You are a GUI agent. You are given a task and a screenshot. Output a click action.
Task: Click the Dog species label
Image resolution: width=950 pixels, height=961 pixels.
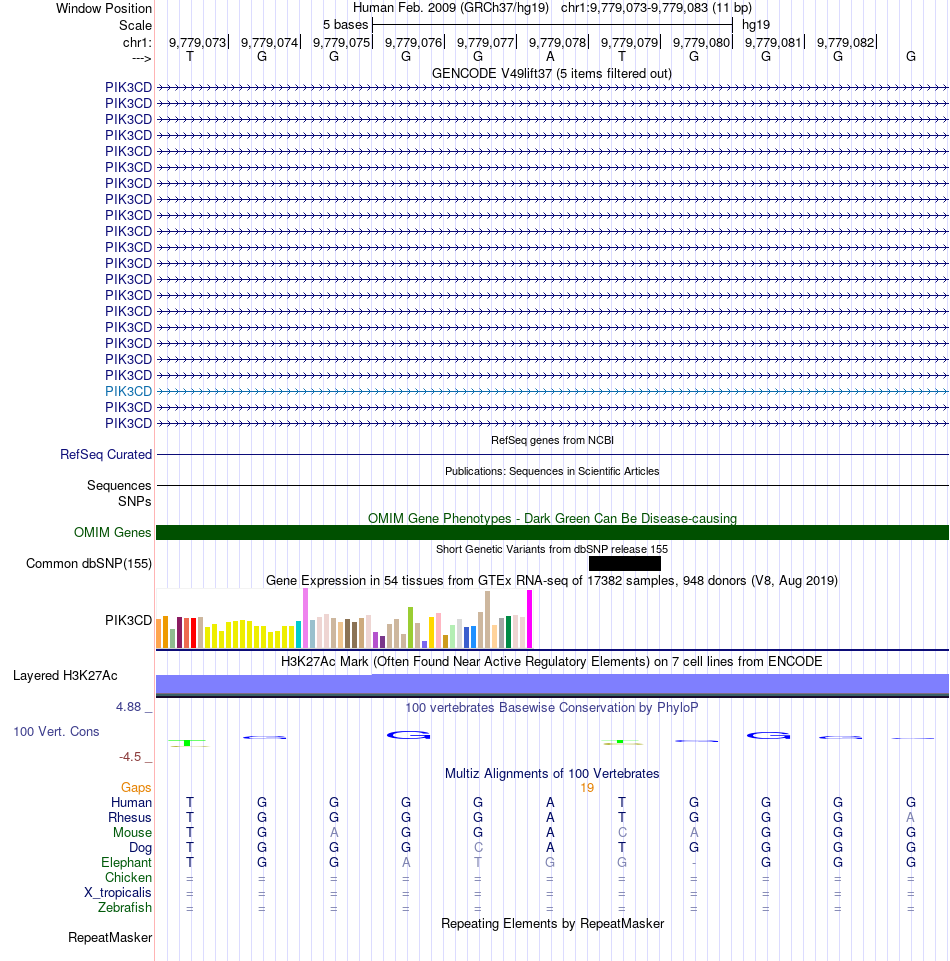(140, 848)
